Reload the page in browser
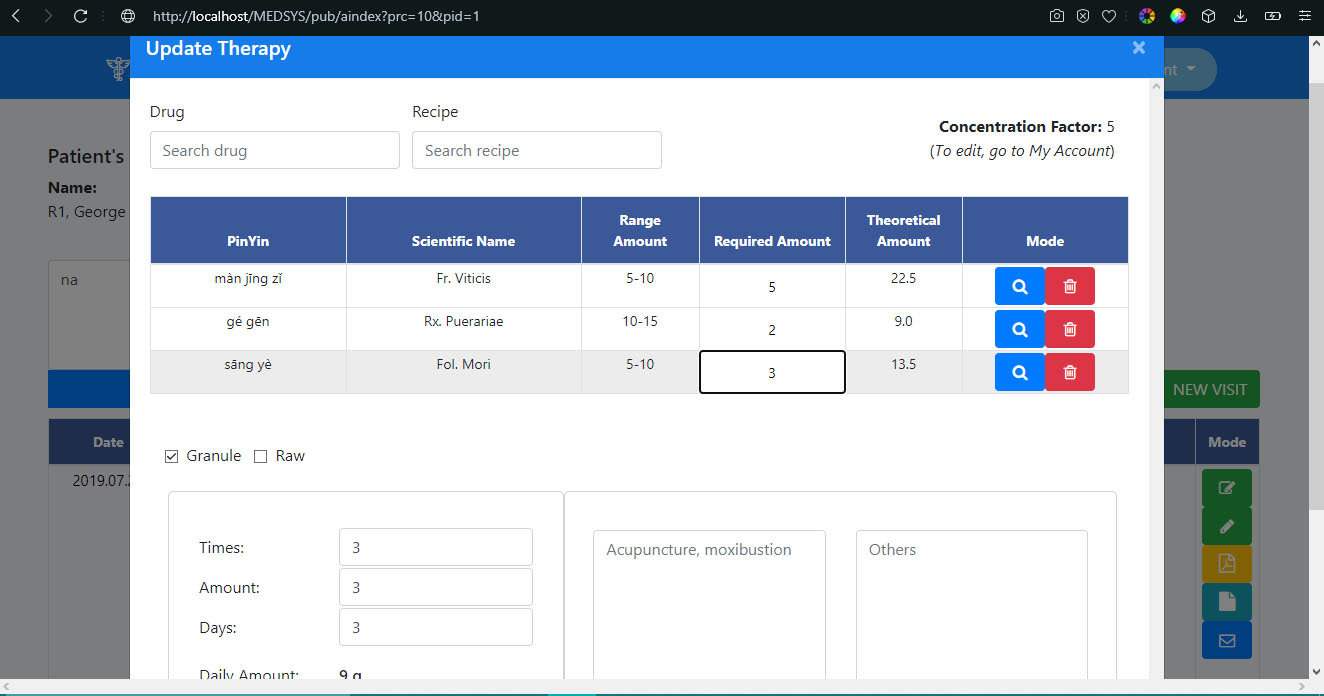This screenshot has height=696, width=1324. point(81,16)
